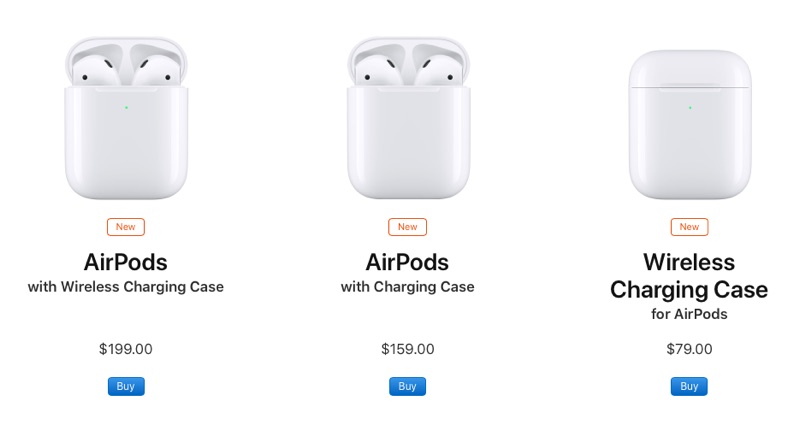Click the green LED on the closed case
Viewport: 800px width, 437px height.
(x=690, y=108)
